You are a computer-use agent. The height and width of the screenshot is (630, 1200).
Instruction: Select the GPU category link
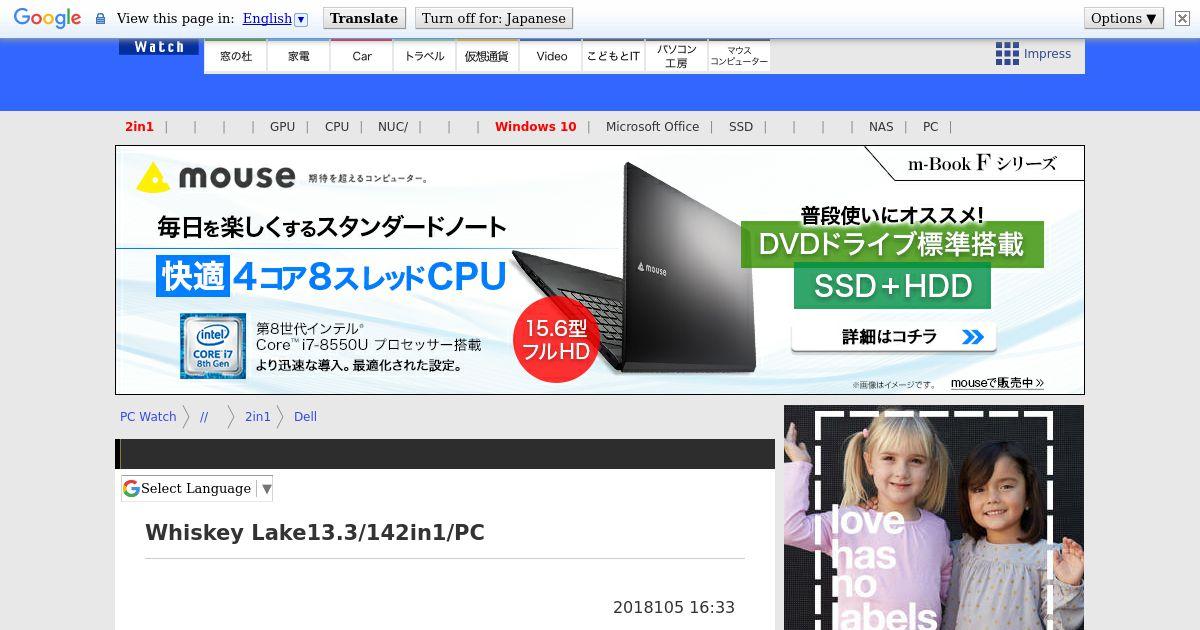pyautogui.click(x=282, y=127)
